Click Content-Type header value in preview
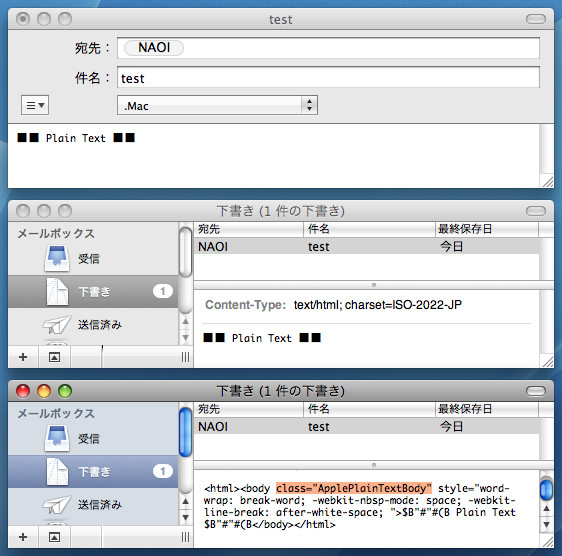 (378, 305)
